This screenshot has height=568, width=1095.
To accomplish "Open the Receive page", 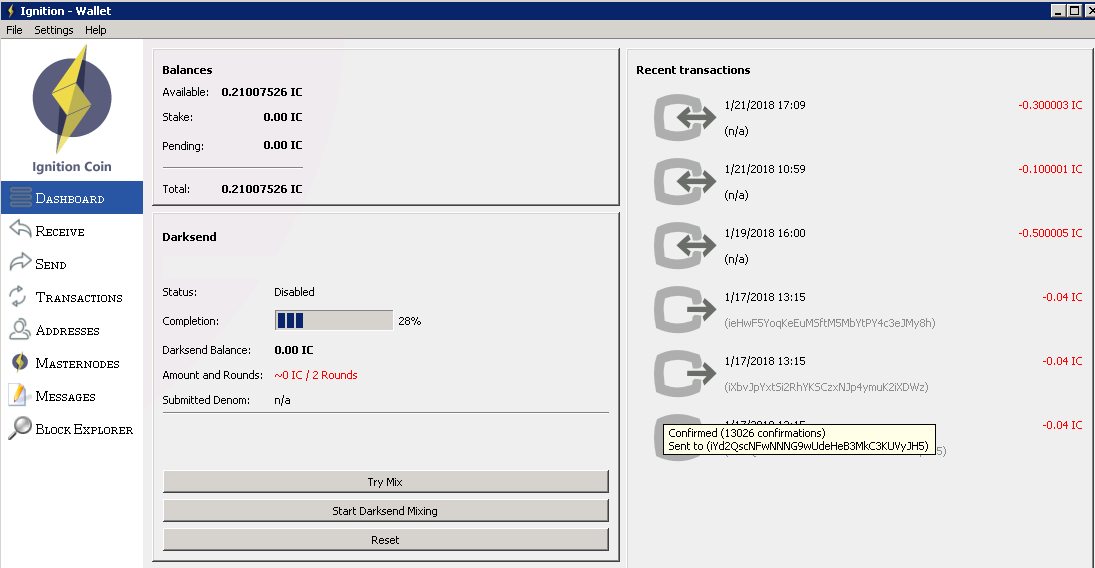I will tap(72, 231).
